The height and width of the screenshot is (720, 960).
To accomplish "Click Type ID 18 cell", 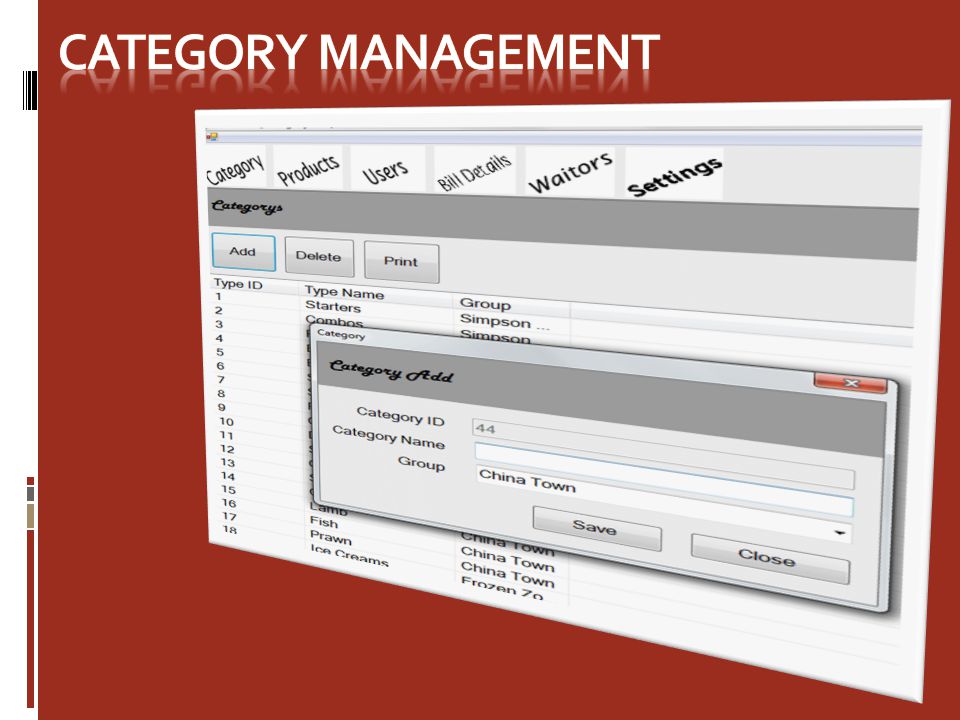I will [x=230, y=530].
